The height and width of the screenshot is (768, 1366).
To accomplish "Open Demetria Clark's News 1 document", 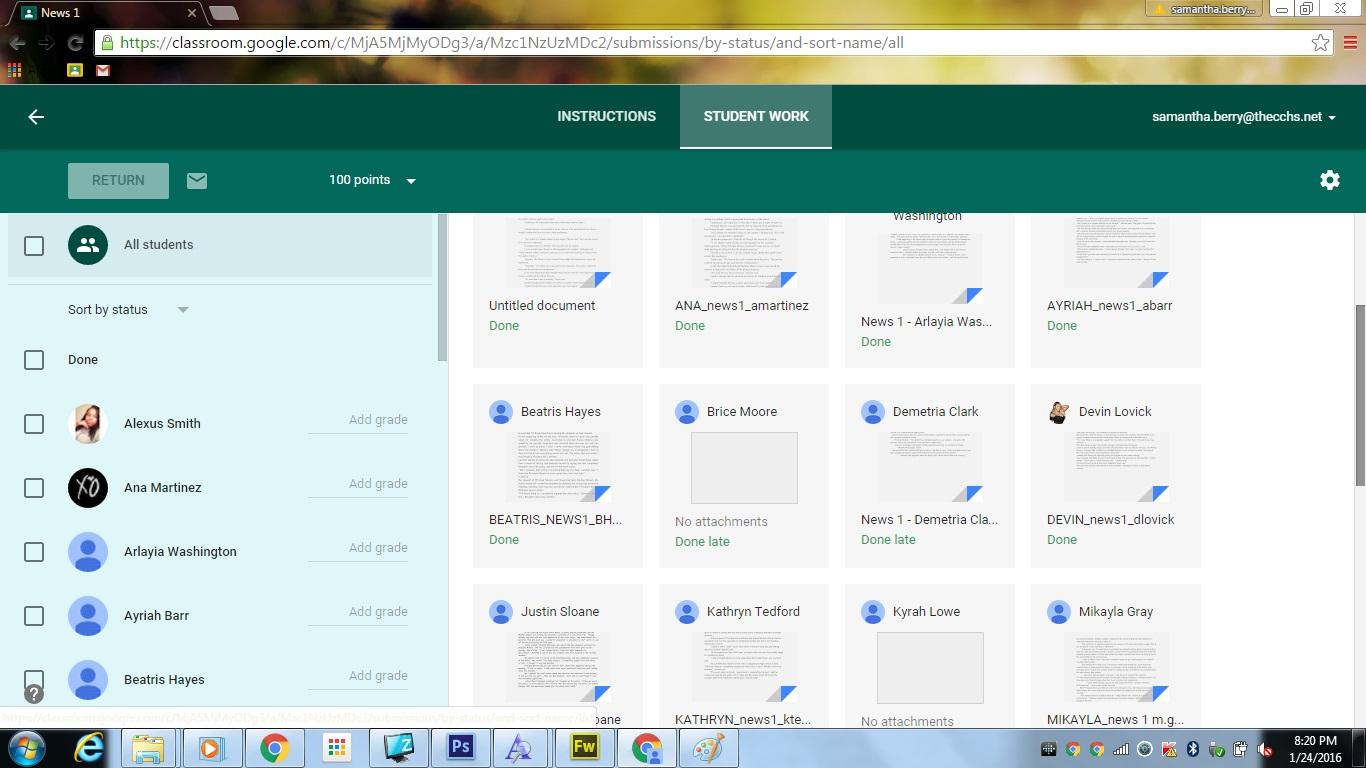I will (930, 467).
